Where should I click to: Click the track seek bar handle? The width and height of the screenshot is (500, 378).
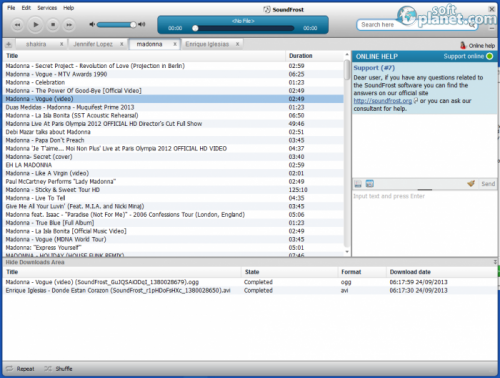pyautogui.click(x=195, y=28)
